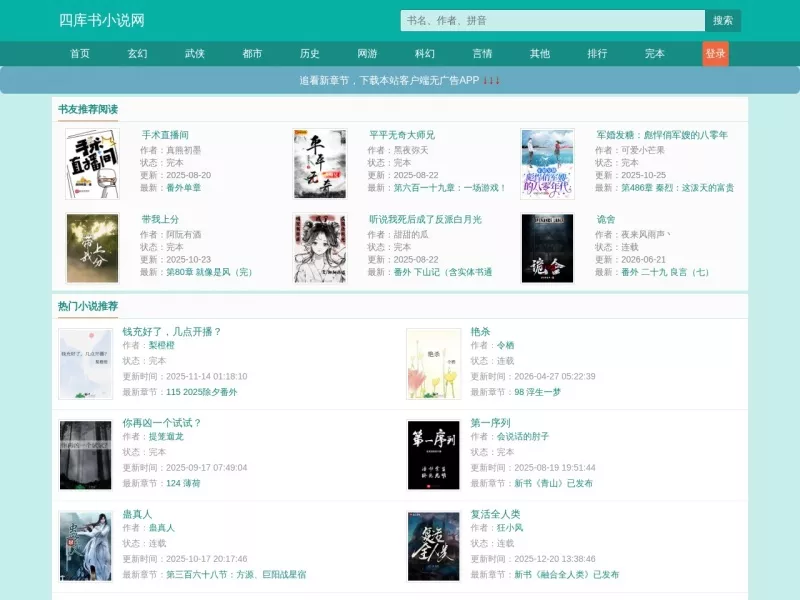Screen dimensions: 800x600
Task: Open the 完本 completed books page
Action: [655, 54]
